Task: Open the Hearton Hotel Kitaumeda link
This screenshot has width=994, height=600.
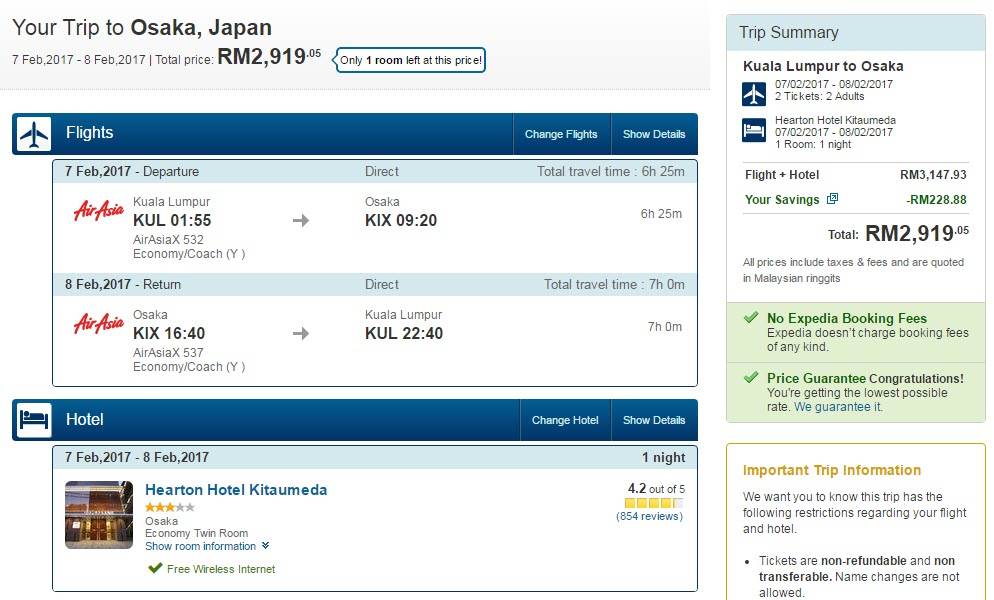Action: (x=236, y=490)
